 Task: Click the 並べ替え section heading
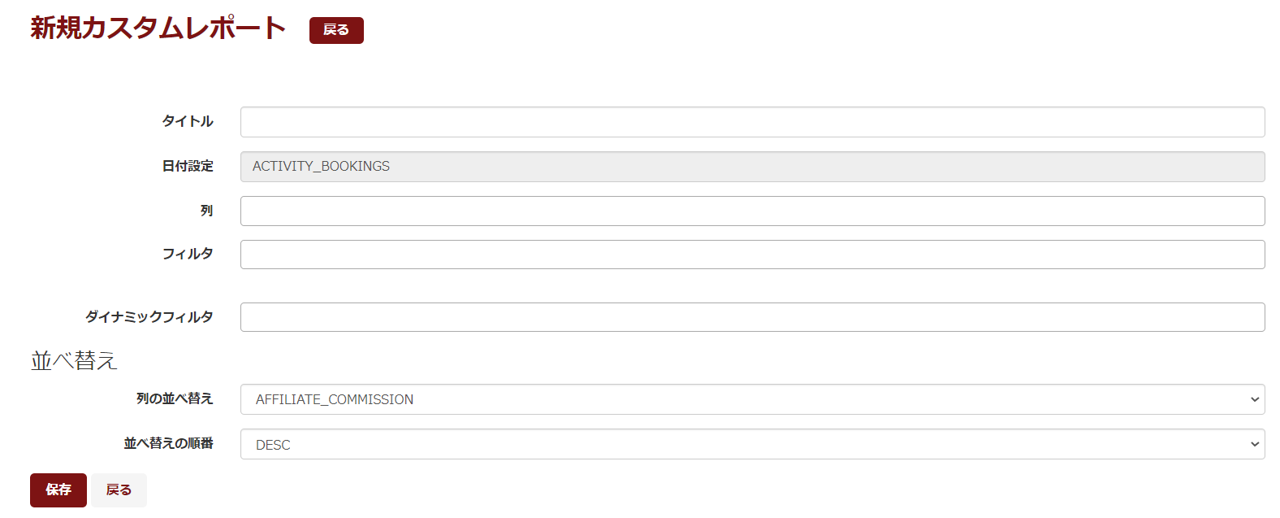[x=75, y=361]
